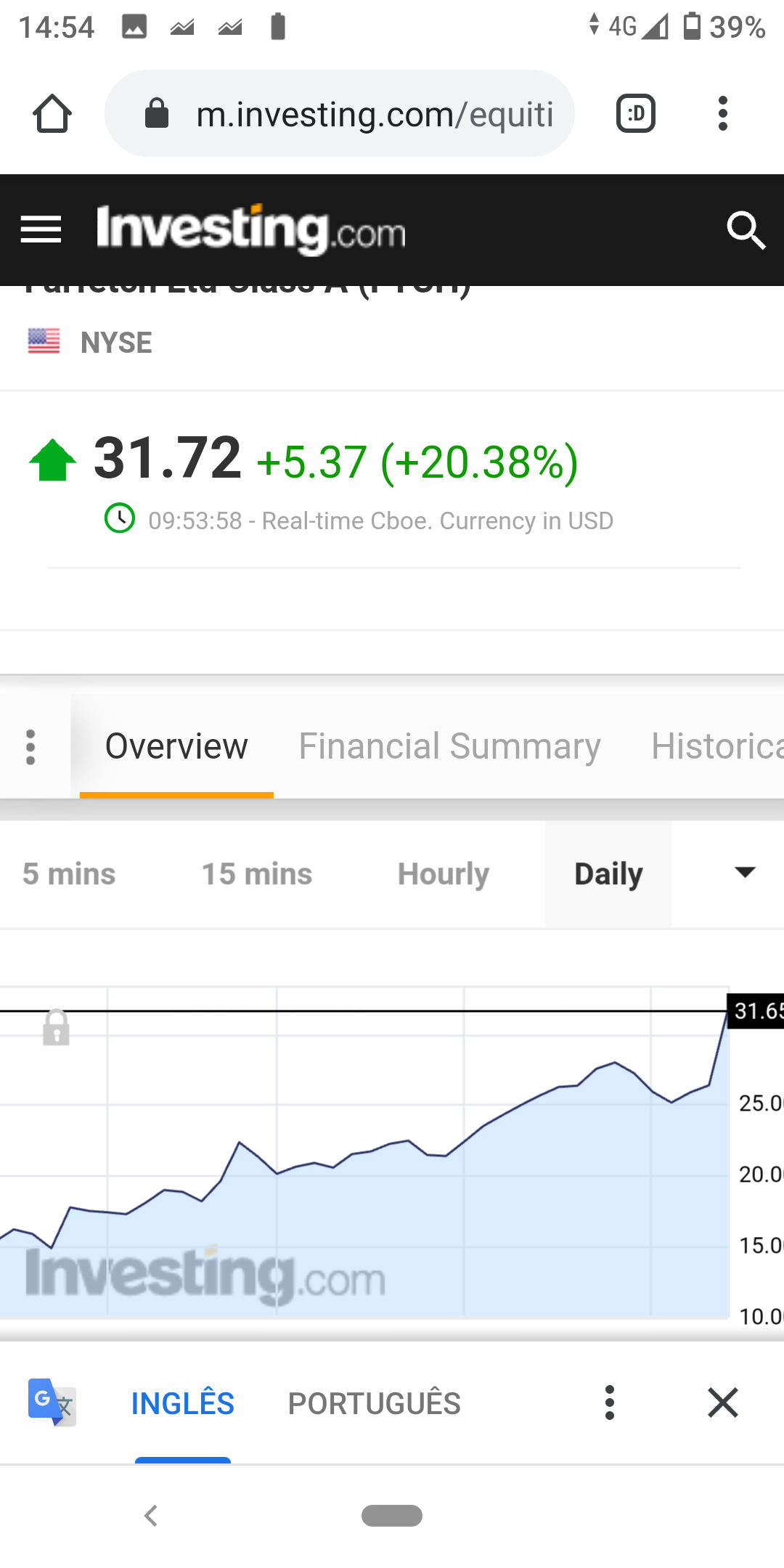Close the translate bar
Viewport: 784px width, 1568px height.
[x=722, y=1402]
